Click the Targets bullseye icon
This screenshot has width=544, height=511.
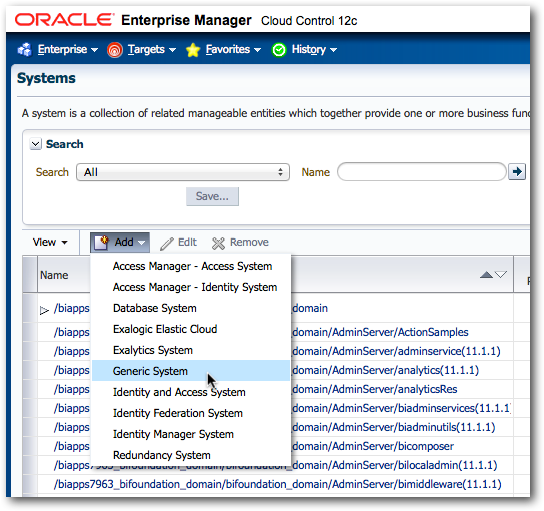tap(115, 50)
